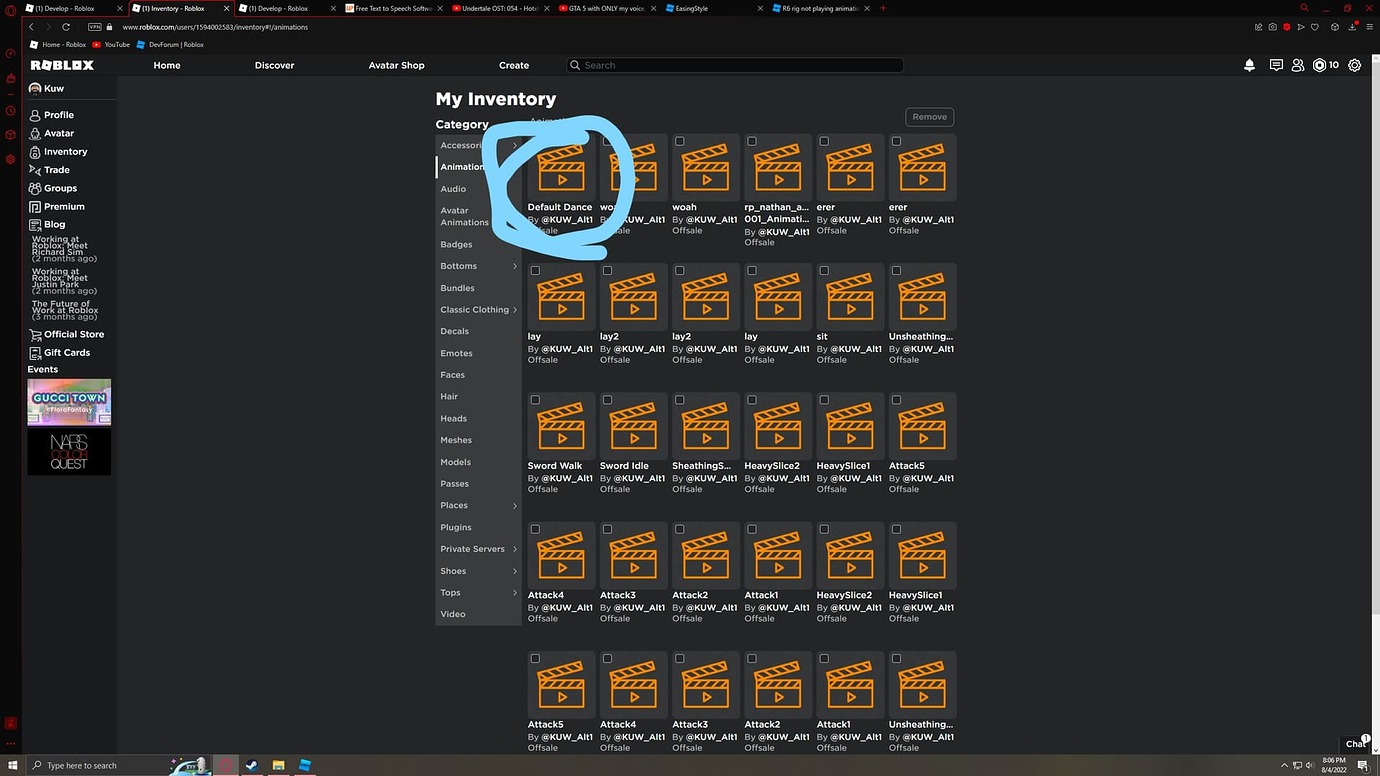
Task: Tick the checkbox on the Sword Walk animation
Action: 535,400
